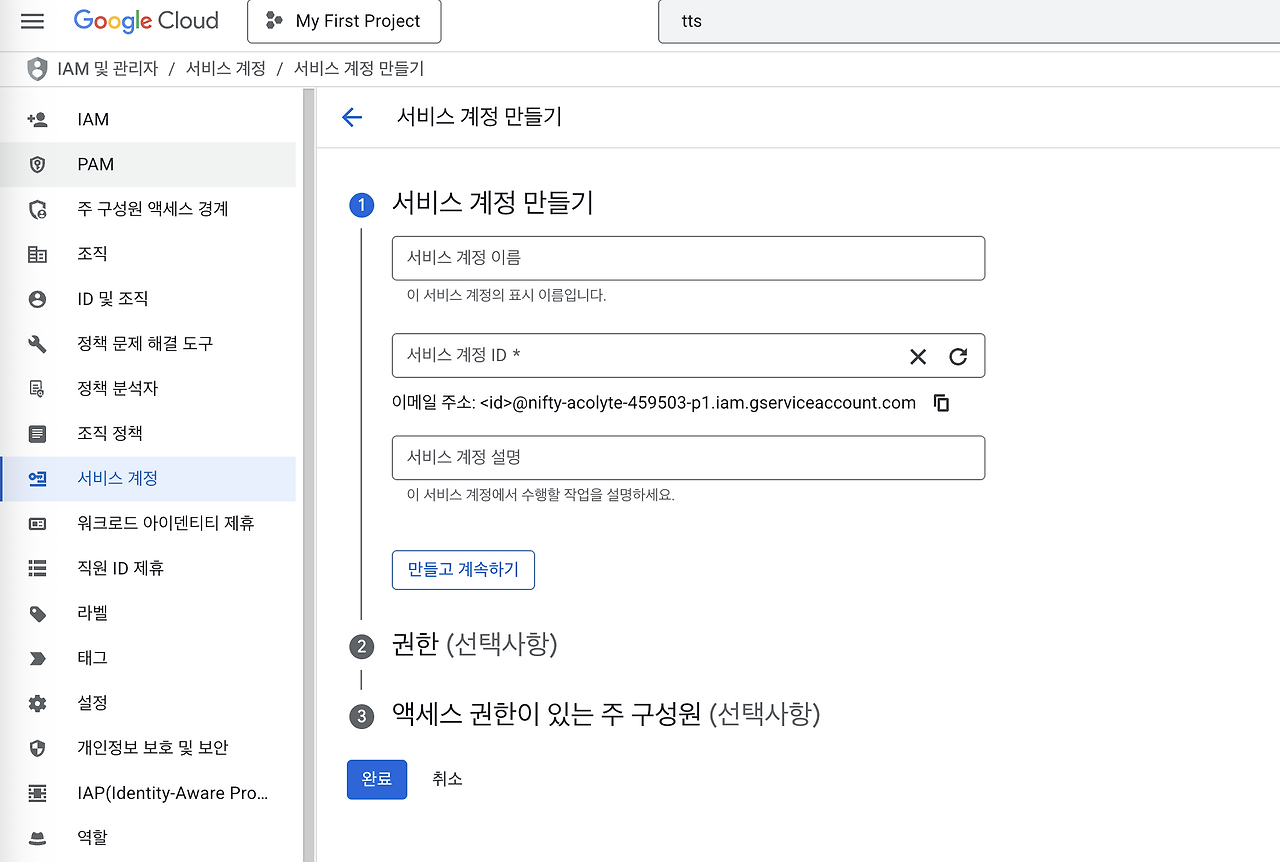Click the sidebar vertical scrollbar
The width and height of the screenshot is (1280, 862).
[x=309, y=475]
